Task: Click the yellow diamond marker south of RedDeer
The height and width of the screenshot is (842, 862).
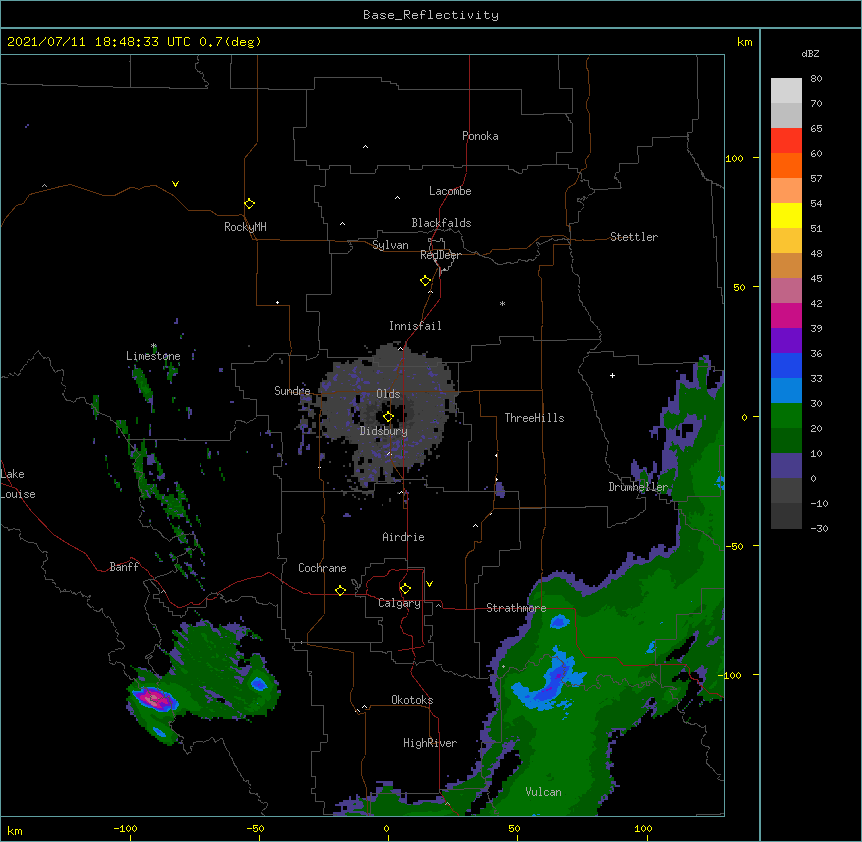Action: [x=426, y=281]
